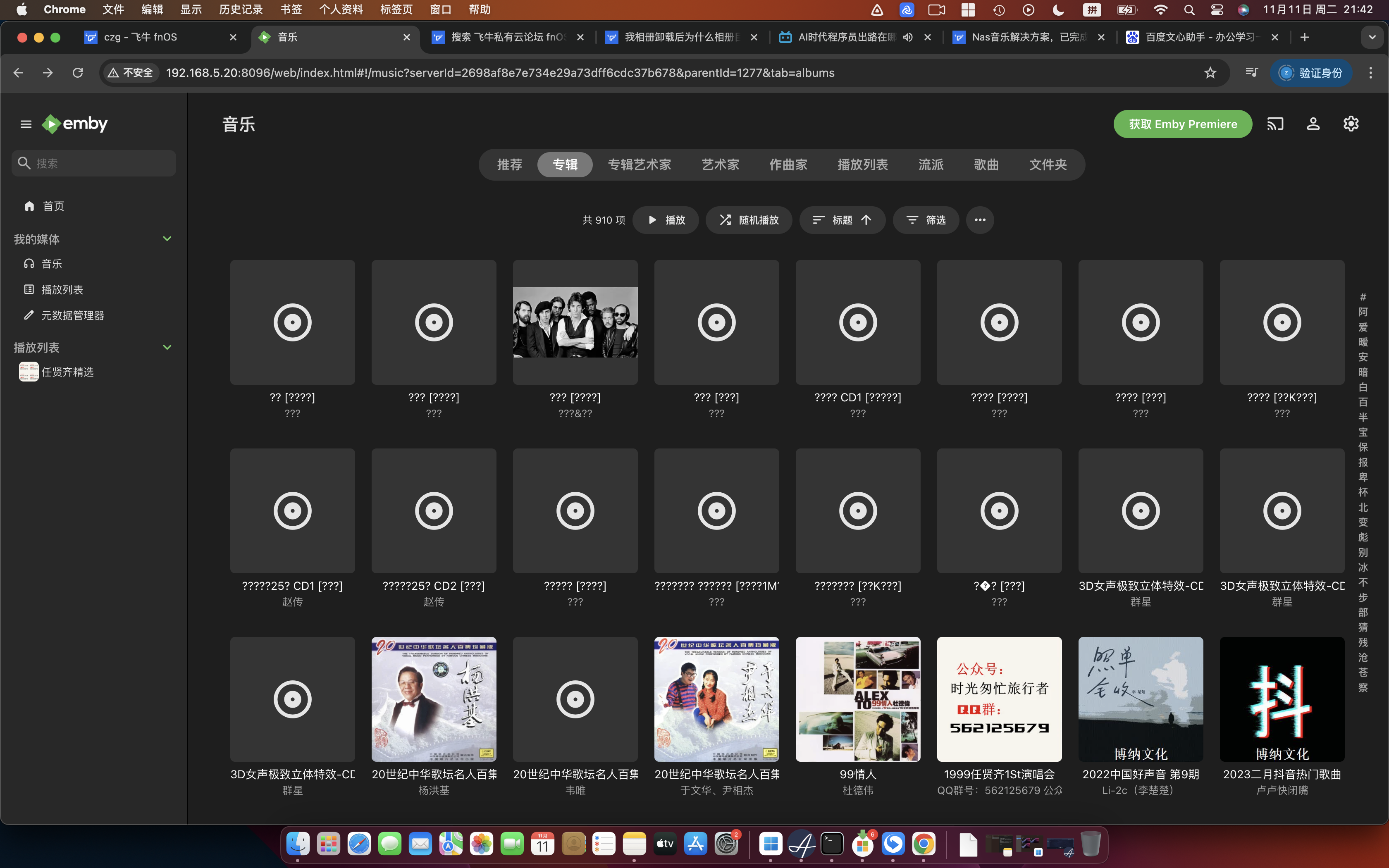
Task: Open the user profile icon
Action: pyautogui.click(x=1313, y=124)
